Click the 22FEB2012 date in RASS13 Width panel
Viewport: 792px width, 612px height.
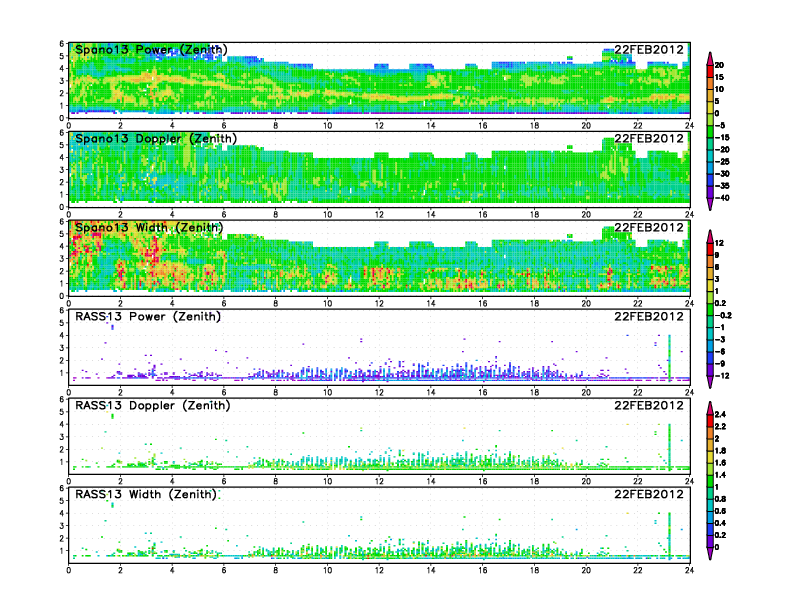point(649,494)
